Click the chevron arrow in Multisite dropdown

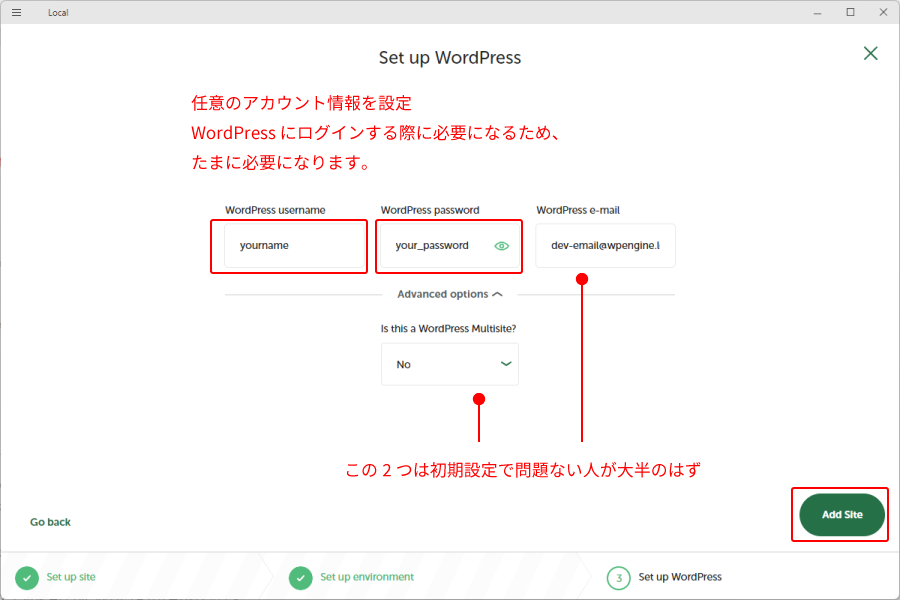[x=506, y=364]
